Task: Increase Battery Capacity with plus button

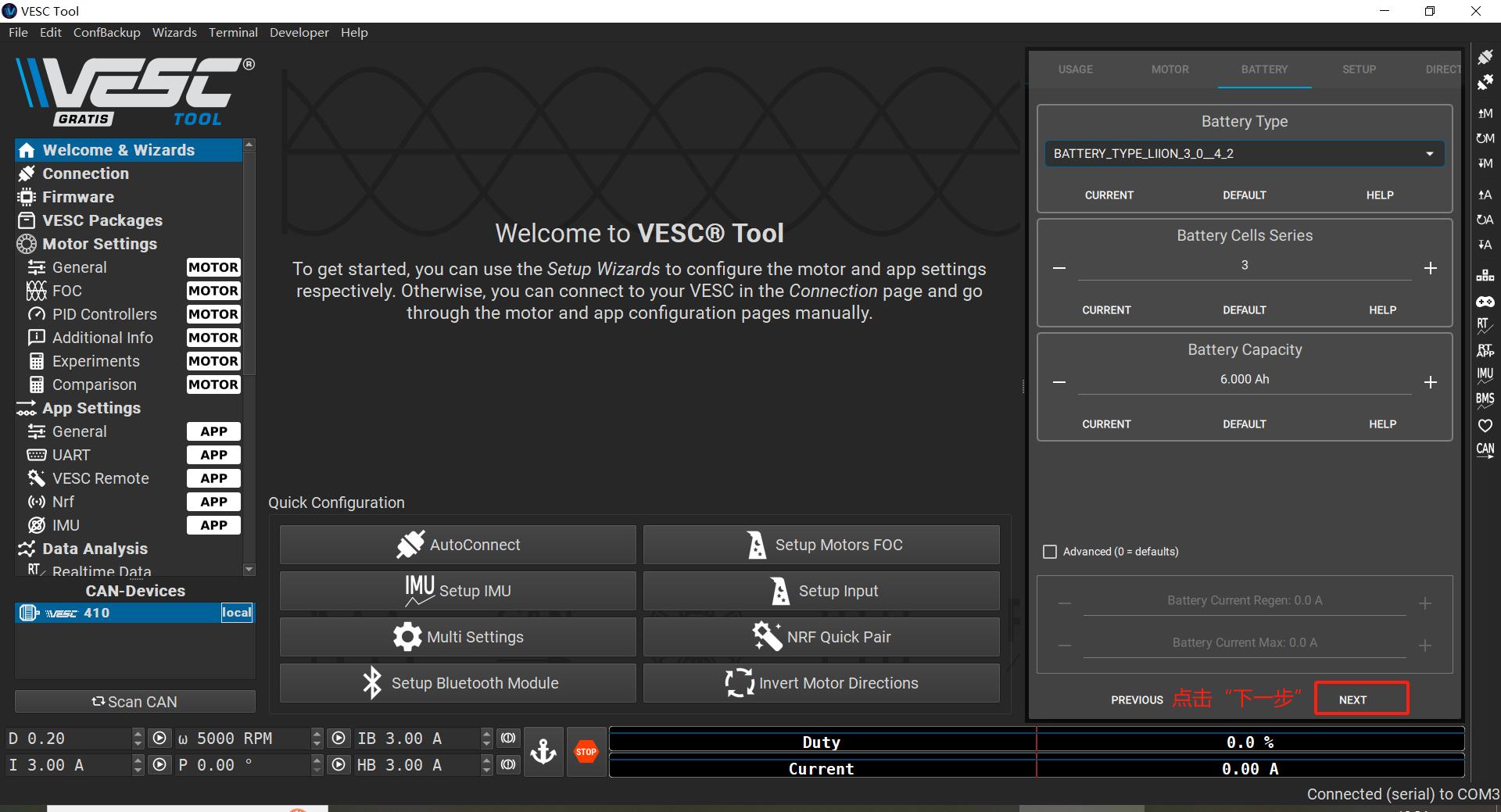Action: point(1430,382)
